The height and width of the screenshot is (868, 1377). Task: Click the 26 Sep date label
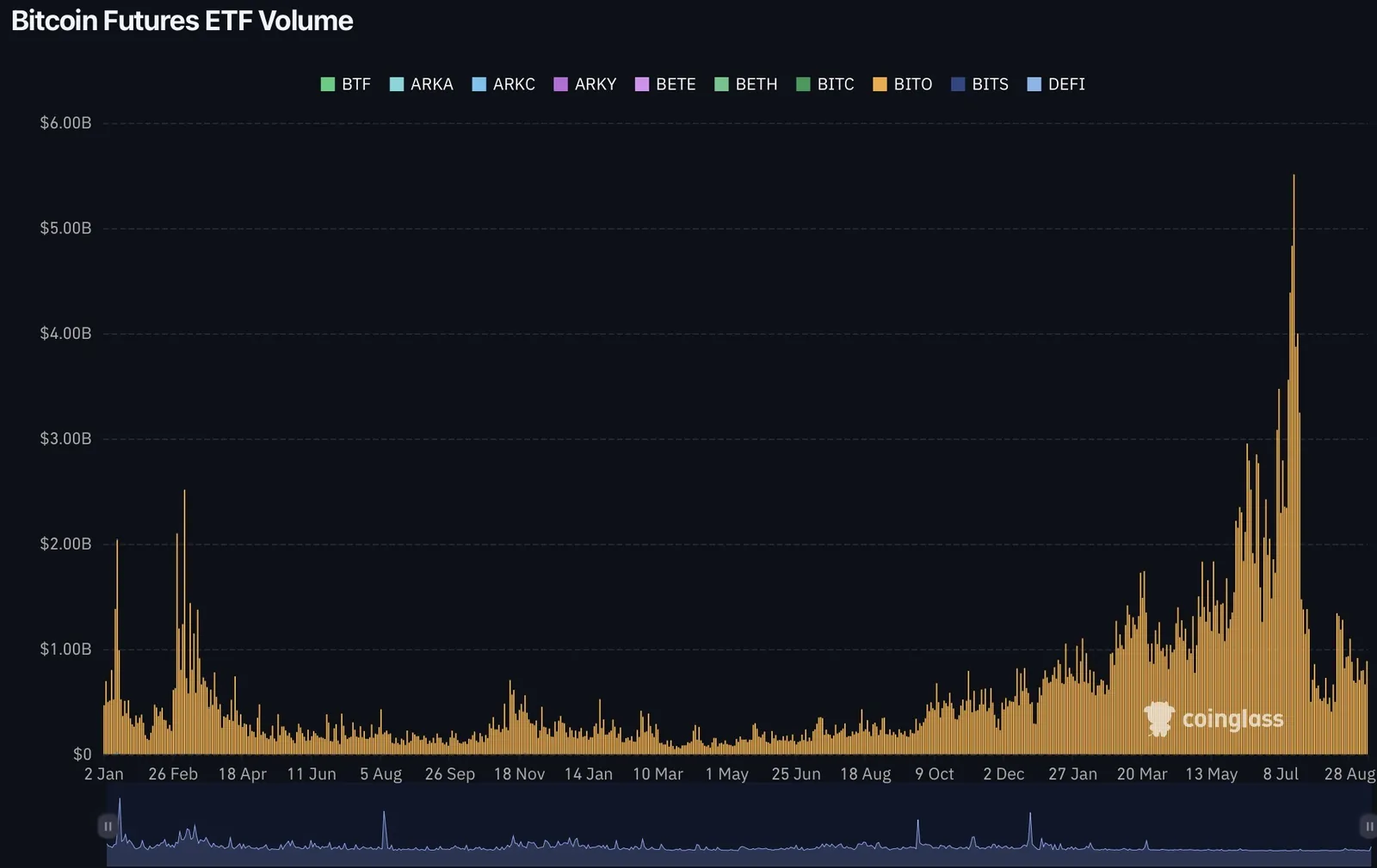tap(450, 774)
